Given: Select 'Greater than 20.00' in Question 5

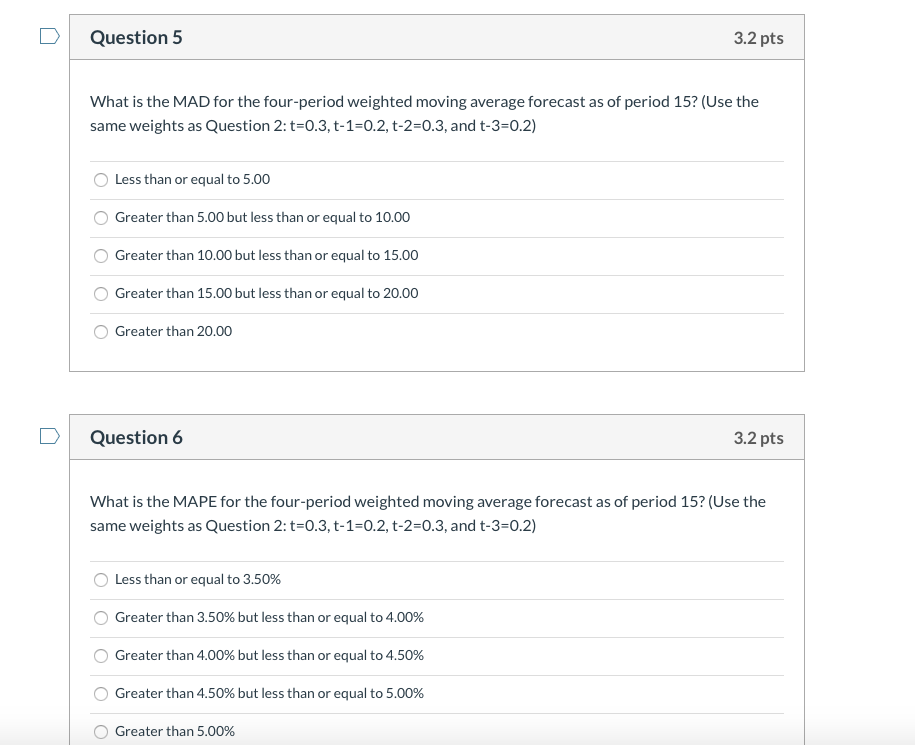Looking at the screenshot, I should (x=101, y=332).
